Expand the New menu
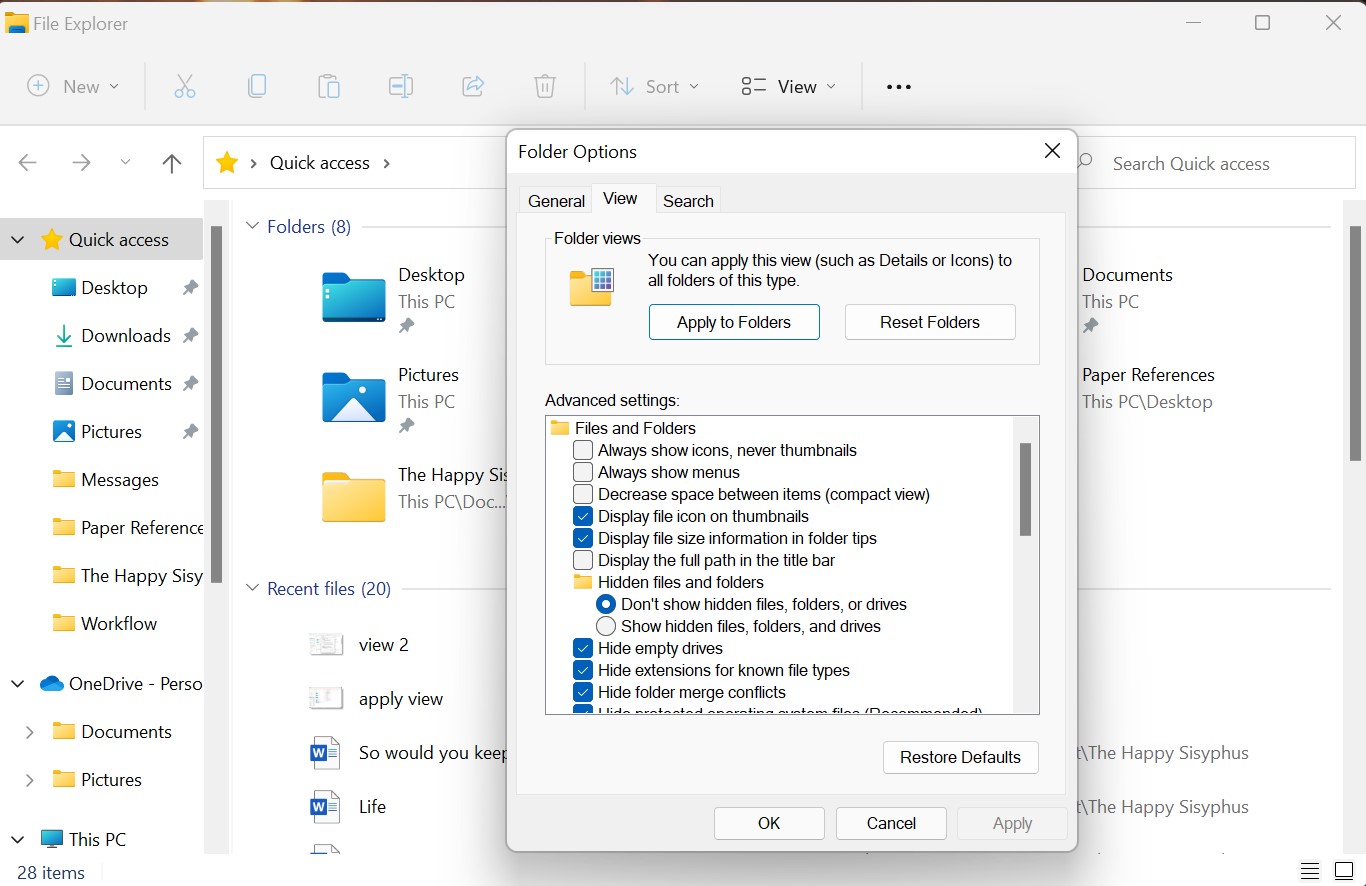The image size is (1366, 886). click(74, 86)
